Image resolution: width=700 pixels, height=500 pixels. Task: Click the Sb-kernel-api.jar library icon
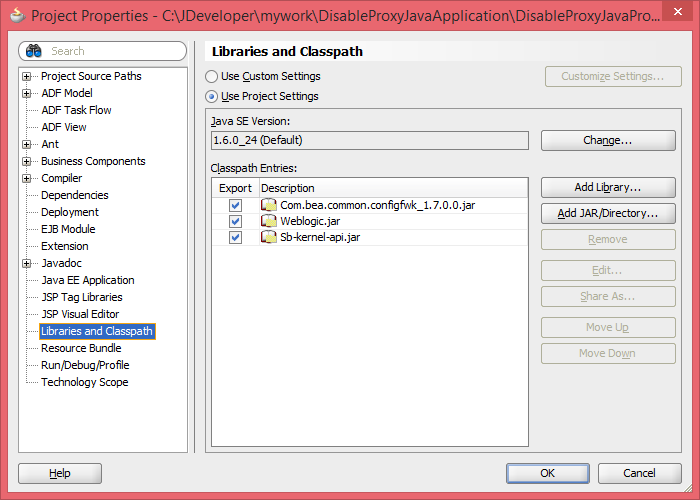coord(269,237)
